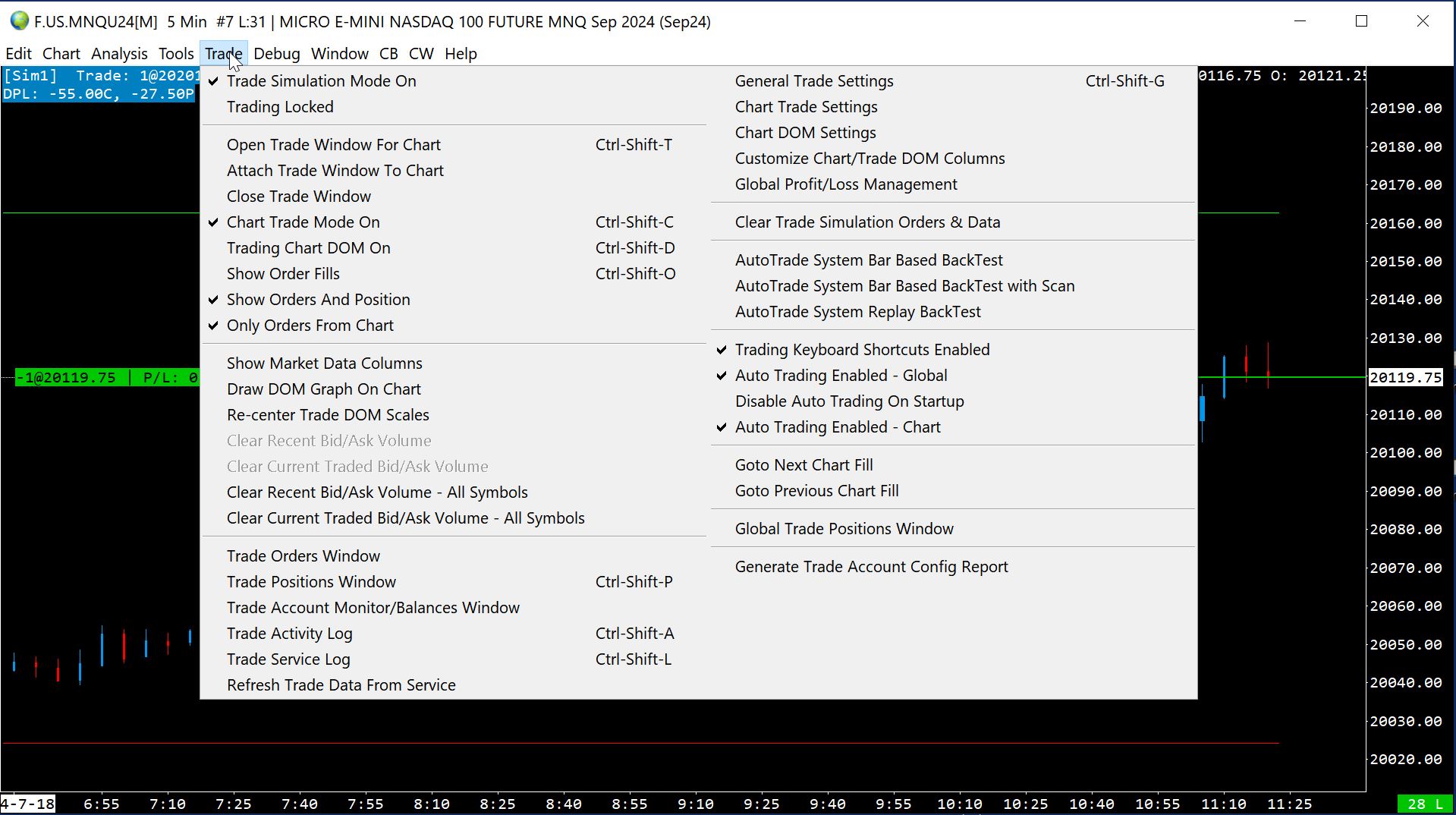
Task: Click the green position line label at 20119.75
Action: [106, 378]
